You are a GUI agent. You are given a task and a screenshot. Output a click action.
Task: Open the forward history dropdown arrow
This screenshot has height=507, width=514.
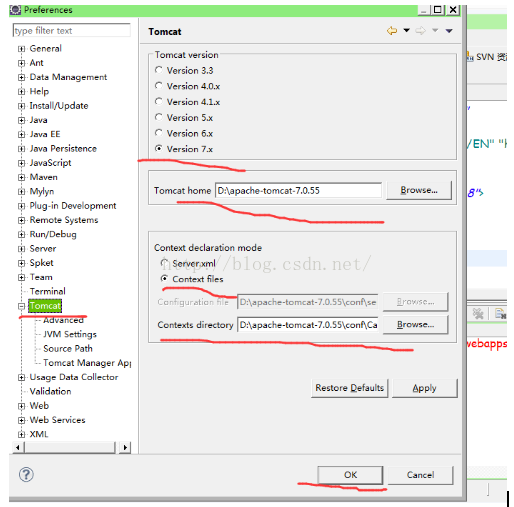click(x=435, y=31)
